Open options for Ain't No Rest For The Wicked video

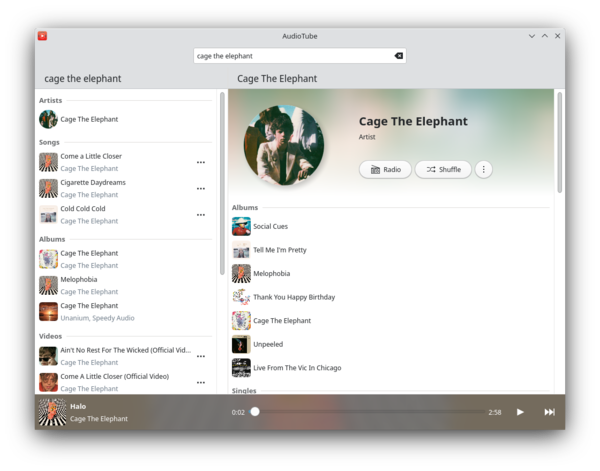coord(201,356)
